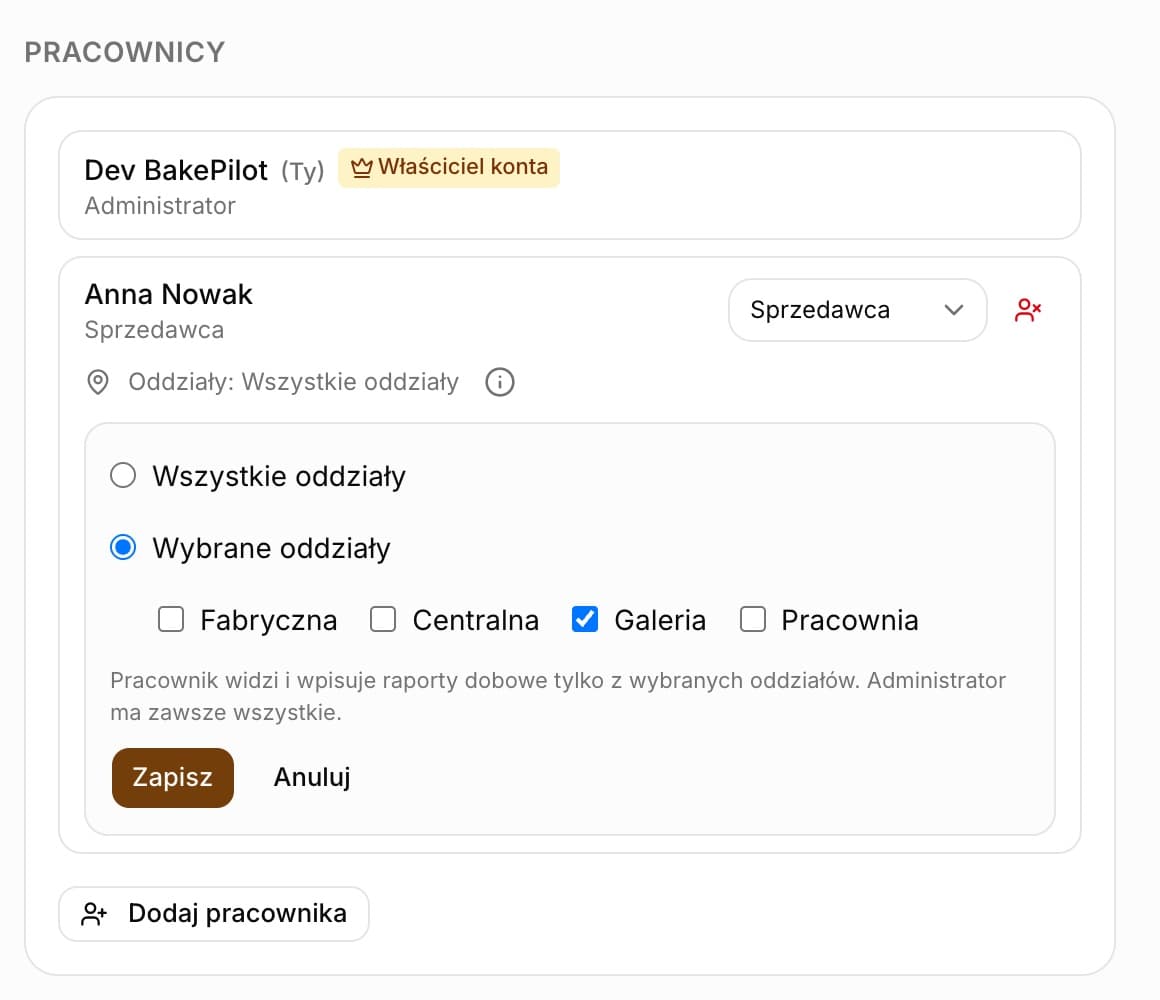The image size is (1160, 1000).
Task: Click the (Ty) label next to Dev BakePilot
Action: tap(303, 172)
